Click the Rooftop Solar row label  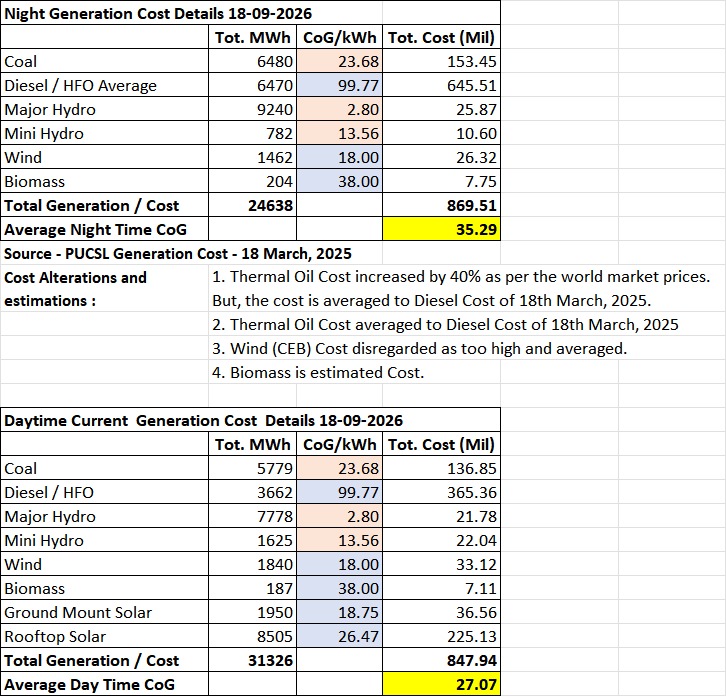pyautogui.click(x=105, y=637)
